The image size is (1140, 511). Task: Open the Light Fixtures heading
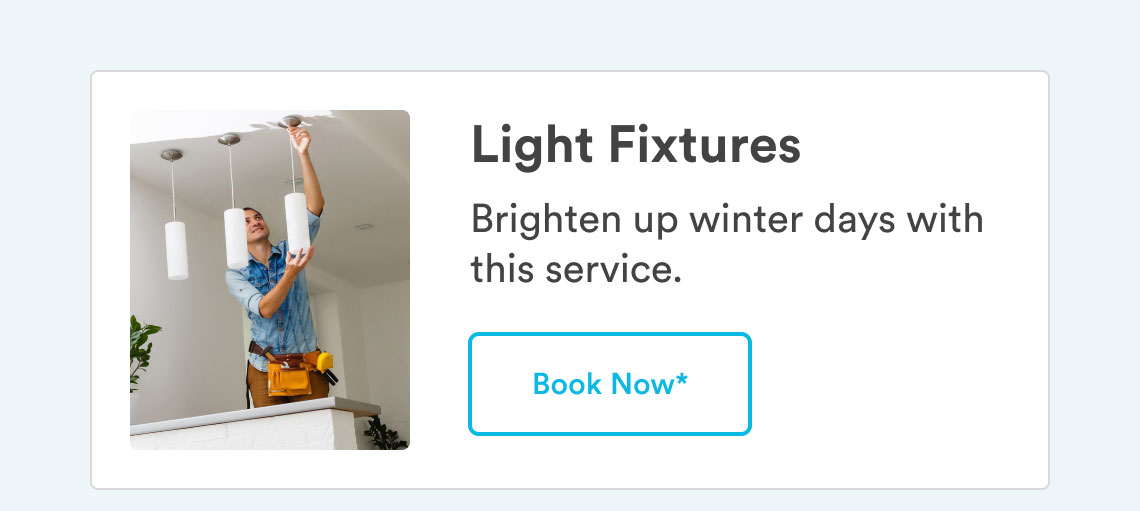click(x=635, y=145)
